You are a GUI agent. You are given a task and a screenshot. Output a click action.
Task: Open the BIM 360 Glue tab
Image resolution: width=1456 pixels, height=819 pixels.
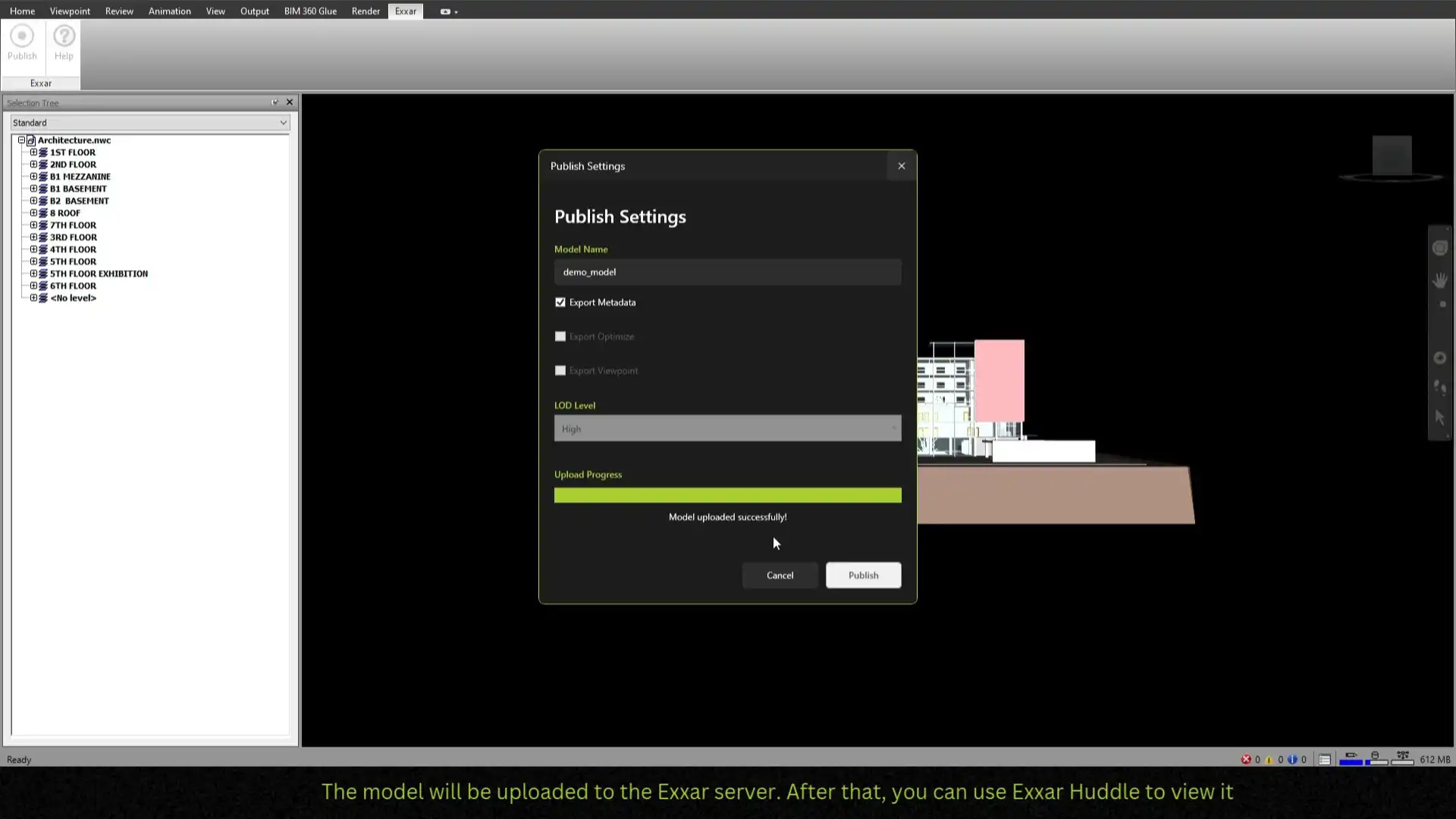point(310,11)
